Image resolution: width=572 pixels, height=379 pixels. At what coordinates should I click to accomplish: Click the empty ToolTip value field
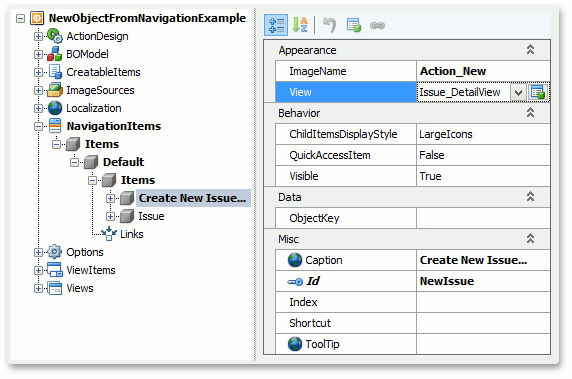pyautogui.click(x=483, y=344)
